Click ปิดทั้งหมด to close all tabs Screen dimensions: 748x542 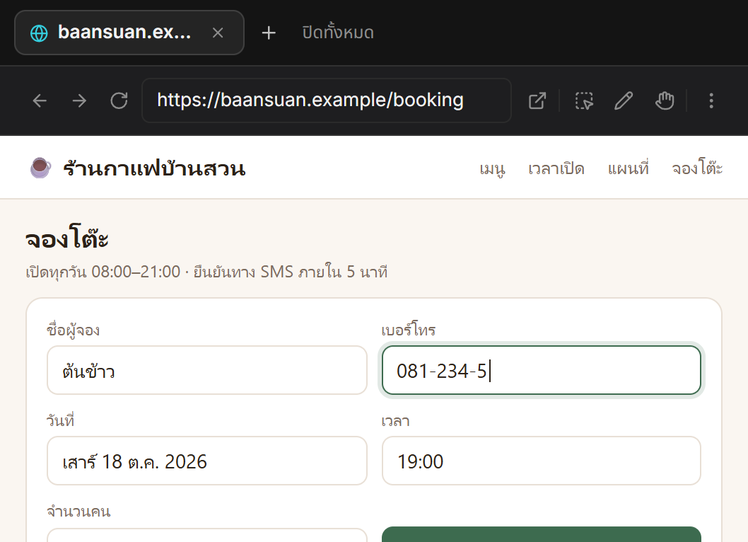click(338, 32)
